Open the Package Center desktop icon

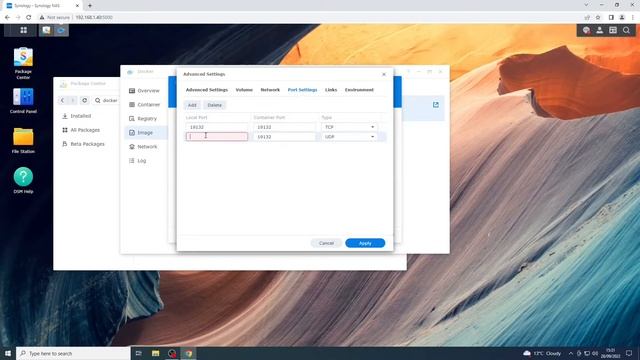[23, 63]
